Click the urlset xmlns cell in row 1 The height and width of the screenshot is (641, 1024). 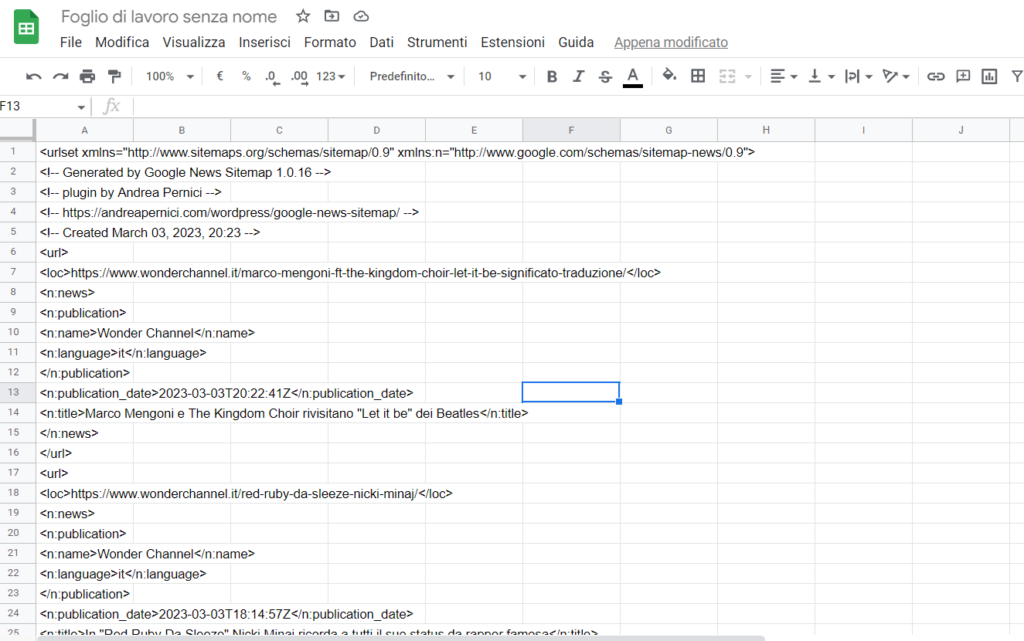pos(84,152)
